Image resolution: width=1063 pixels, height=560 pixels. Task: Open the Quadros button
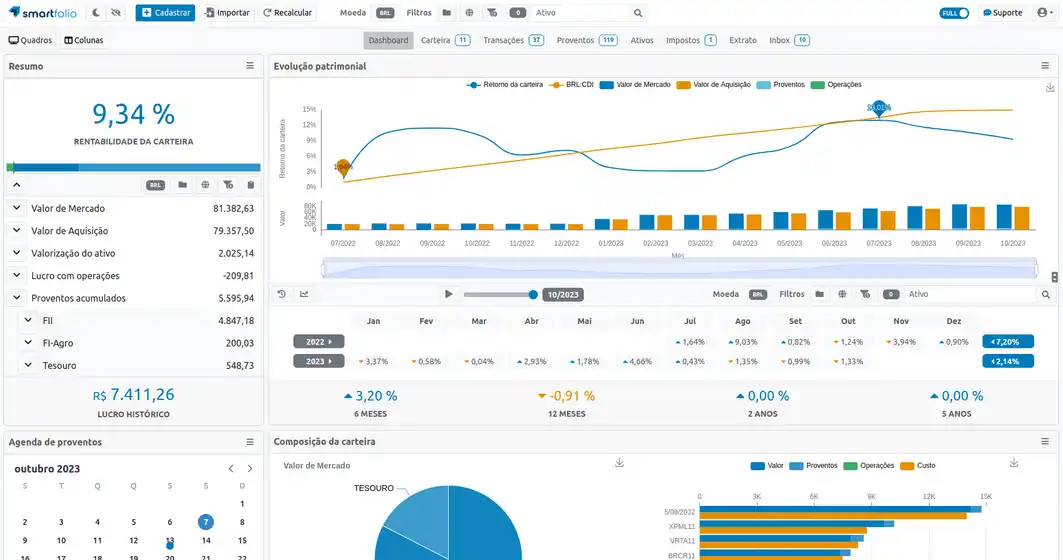(x=30, y=40)
